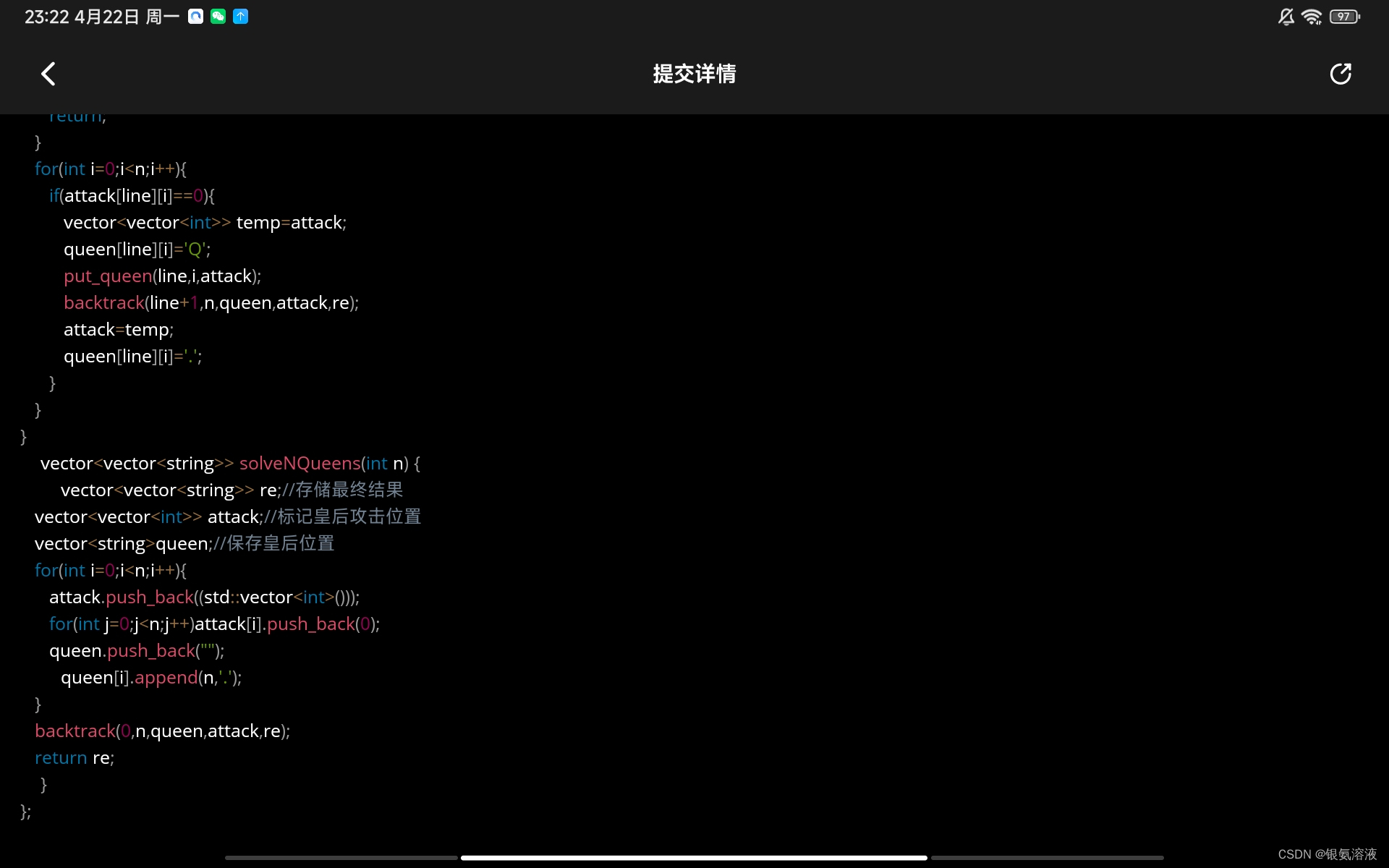
Task: Tap the bottom home indicator bar
Action: tap(694, 858)
